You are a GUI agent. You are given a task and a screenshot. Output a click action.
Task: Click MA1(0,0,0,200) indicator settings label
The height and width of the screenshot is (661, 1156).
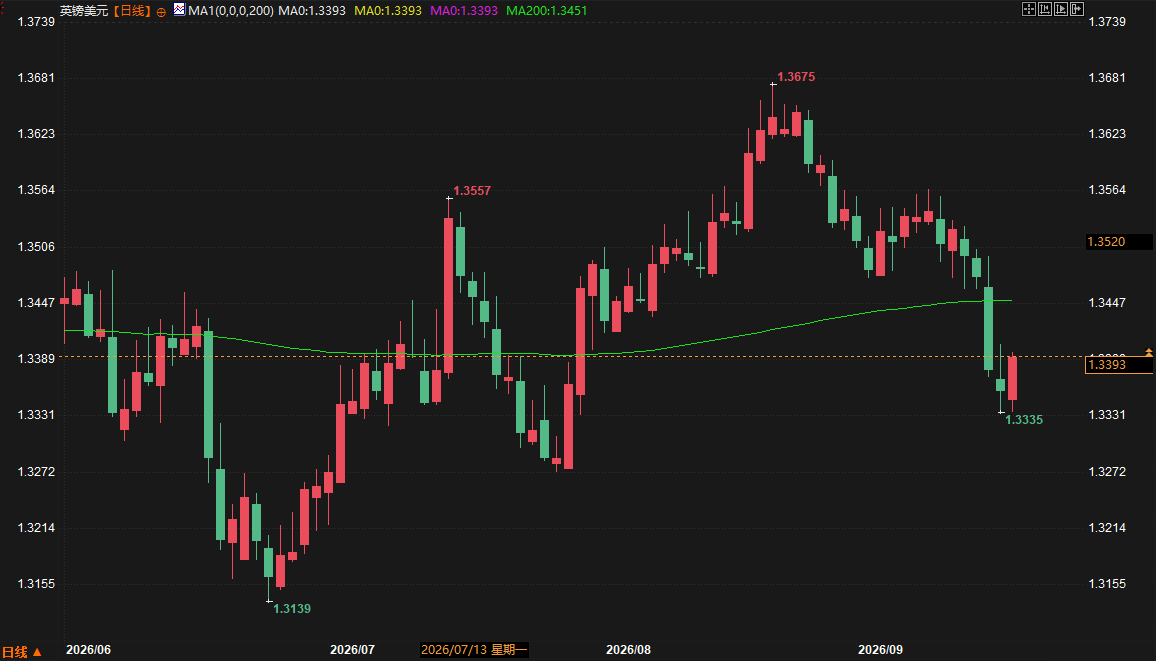[231, 11]
